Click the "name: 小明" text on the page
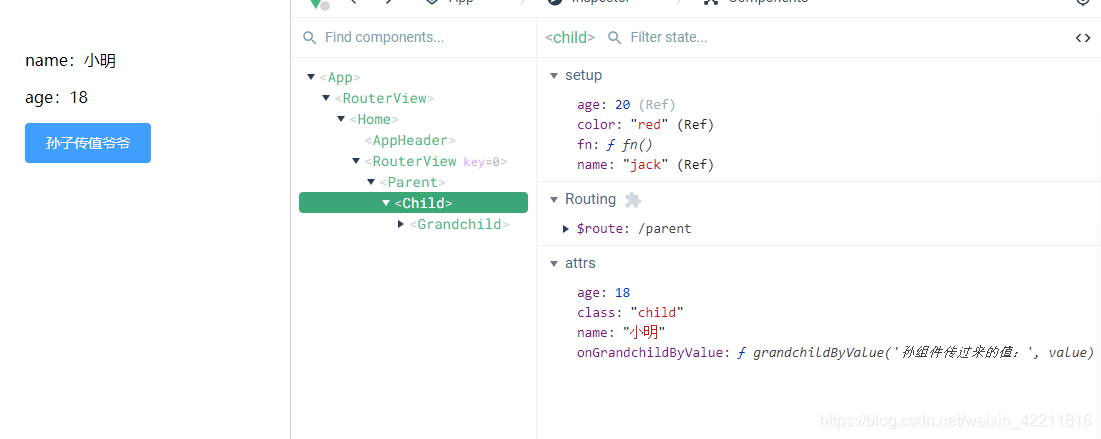 70,61
